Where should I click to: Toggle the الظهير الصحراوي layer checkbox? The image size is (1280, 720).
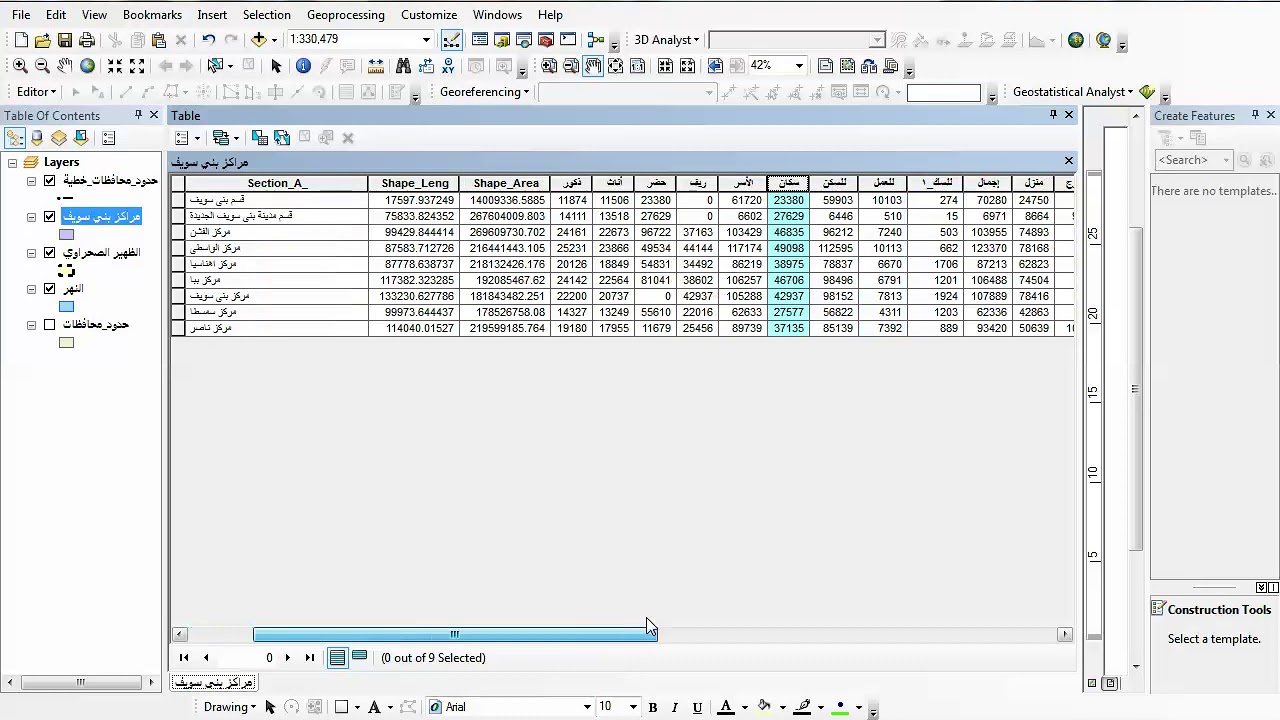click(x=49, y=253)
